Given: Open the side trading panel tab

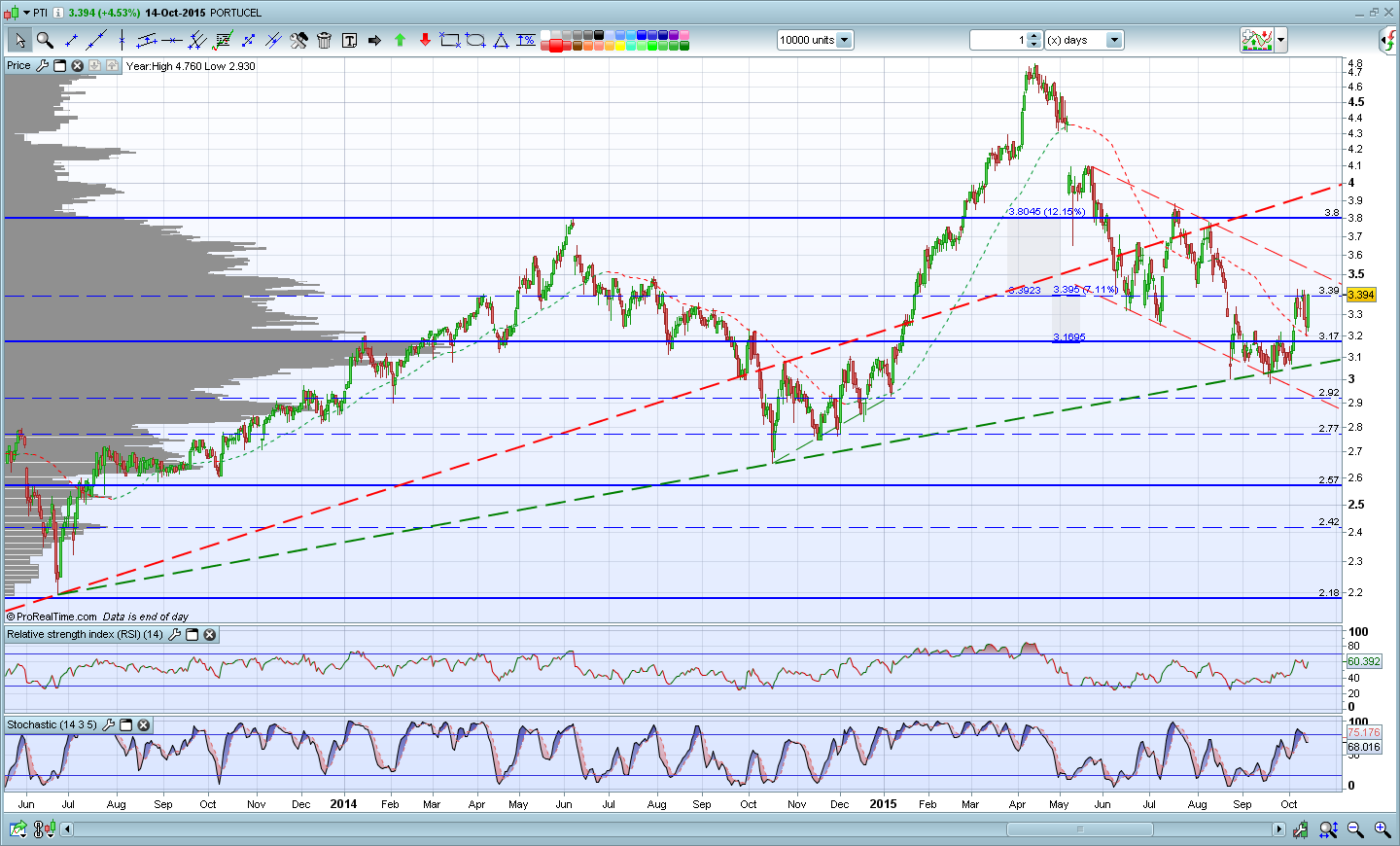Looking at the screenshot, I should point(1389,40).
